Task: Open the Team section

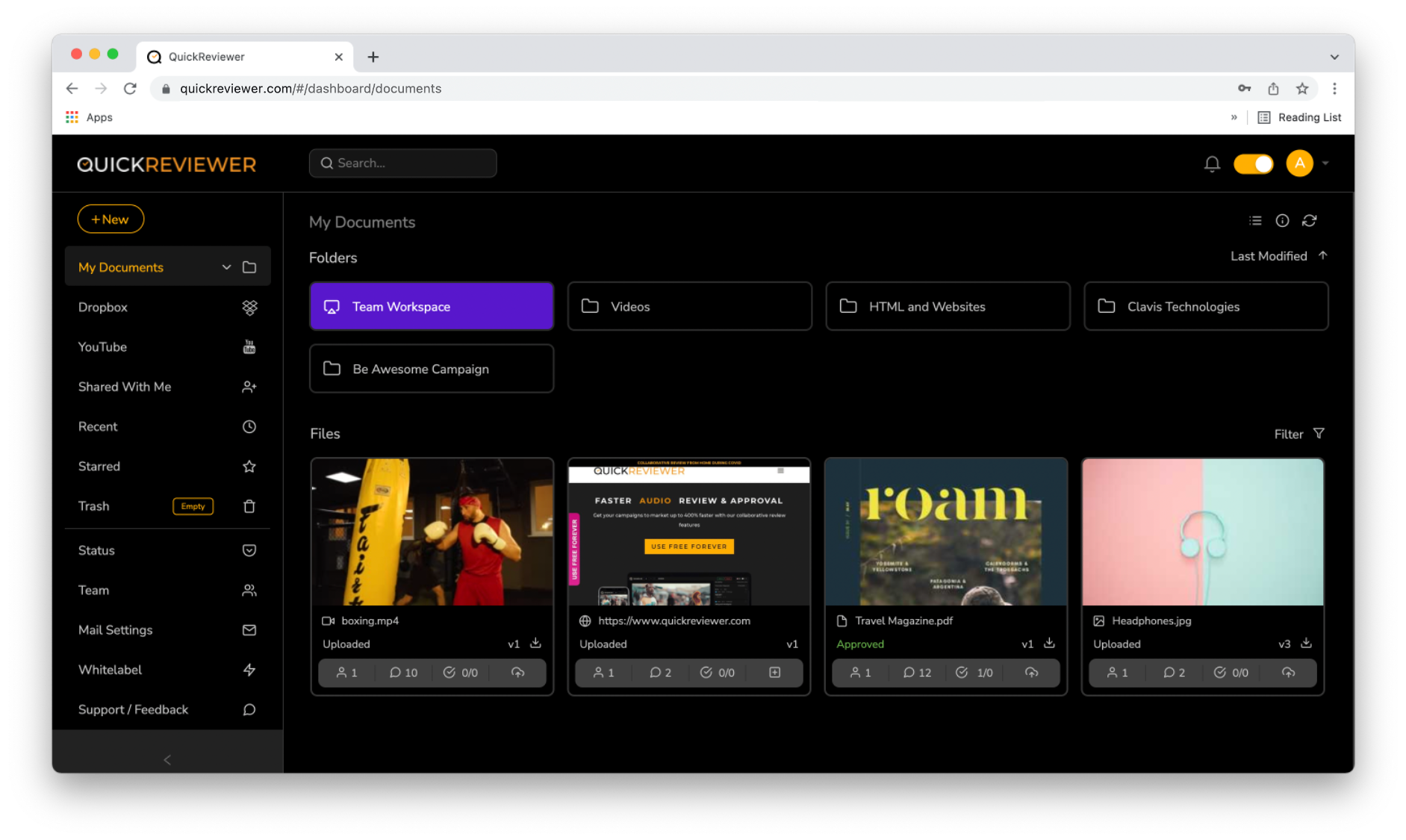Action: pyautogui.click(x=167, y=590)
